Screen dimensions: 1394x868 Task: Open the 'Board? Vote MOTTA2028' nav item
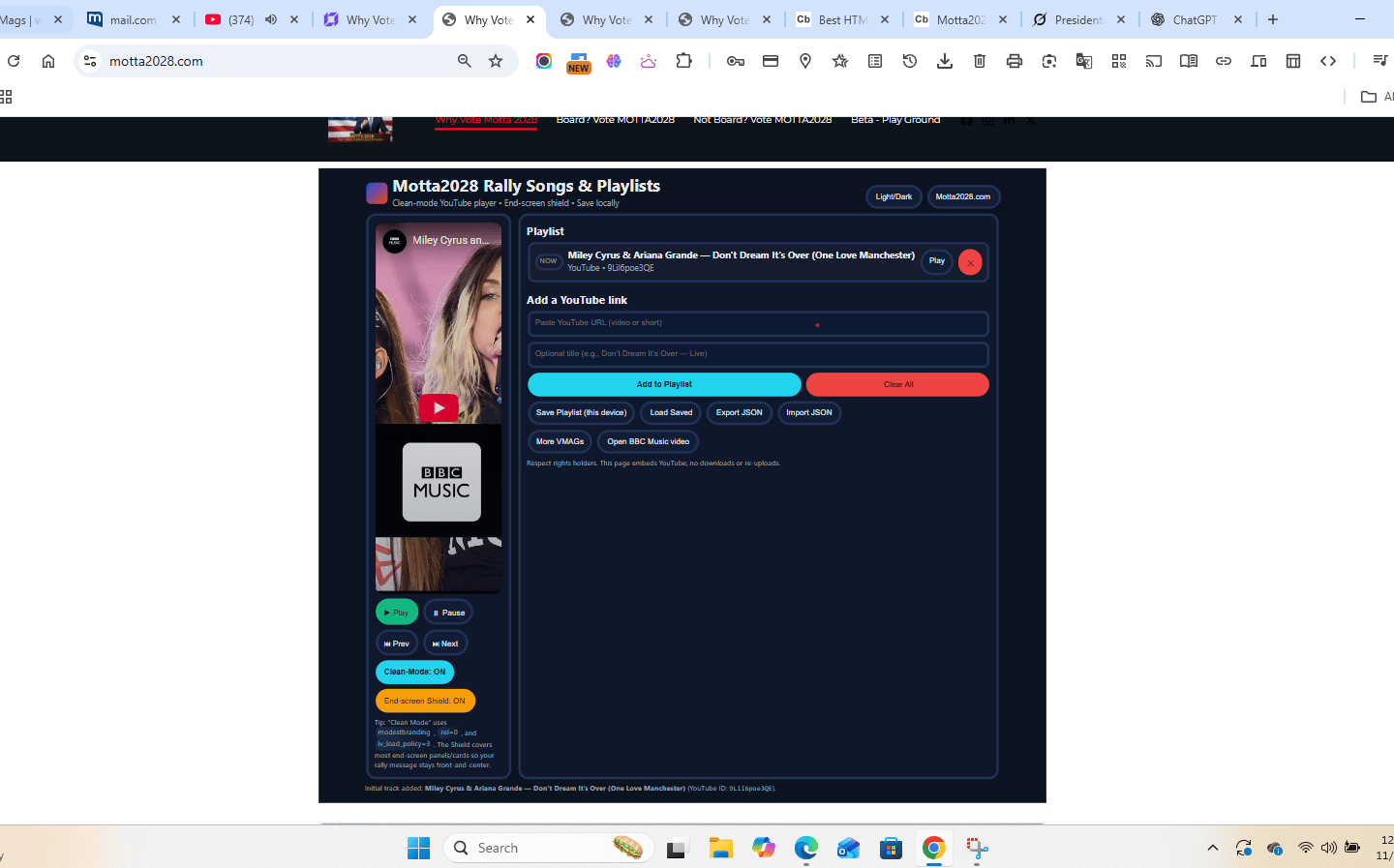[616, 120]
